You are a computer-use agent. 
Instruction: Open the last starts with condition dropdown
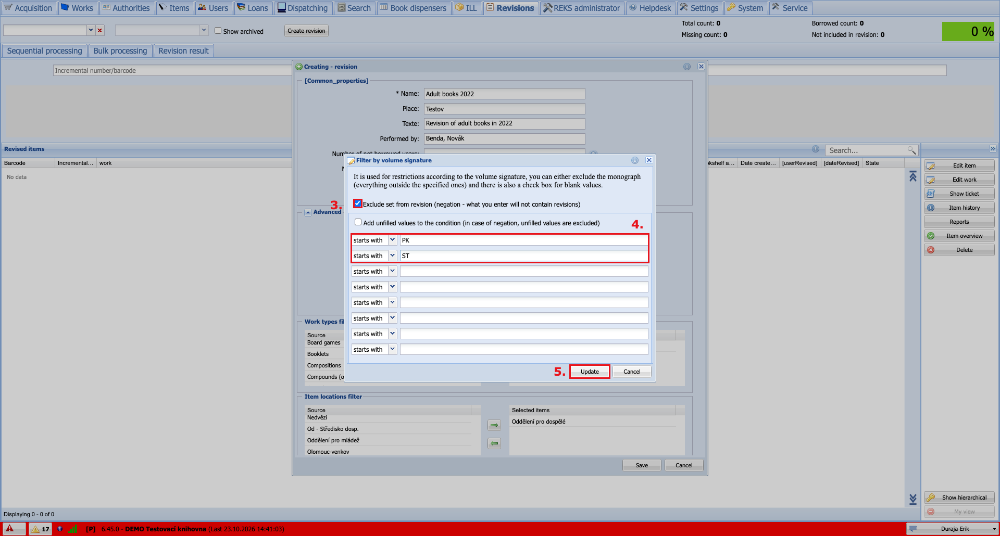[392, 349]
